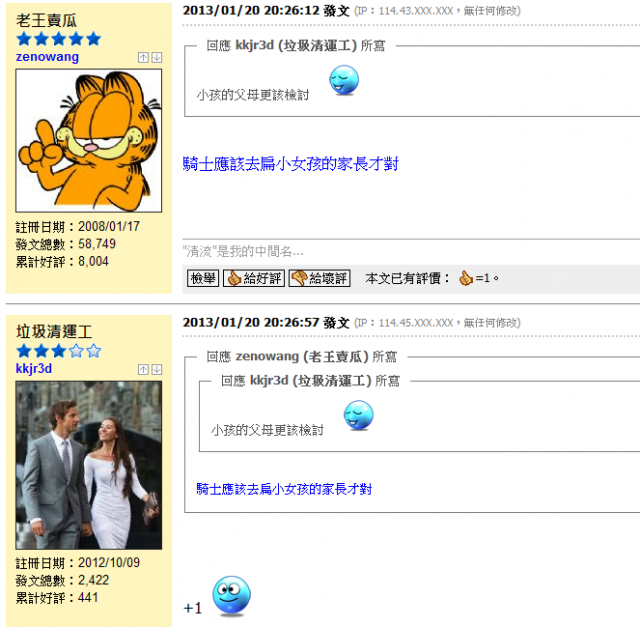Open kkjr3d user profile link
This screenshot has width=640, height=627.
point(33,369)
